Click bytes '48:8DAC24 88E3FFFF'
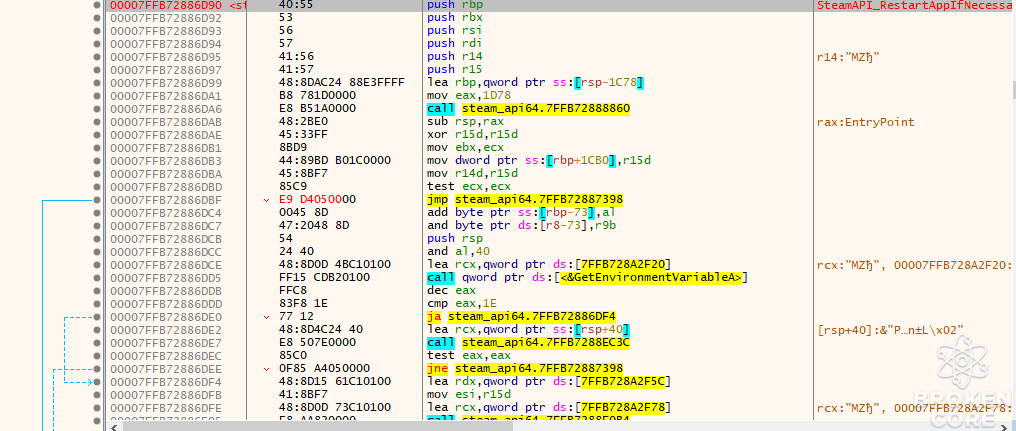The width and height of the screenshot is (1016, 431). tap(341, 82)
